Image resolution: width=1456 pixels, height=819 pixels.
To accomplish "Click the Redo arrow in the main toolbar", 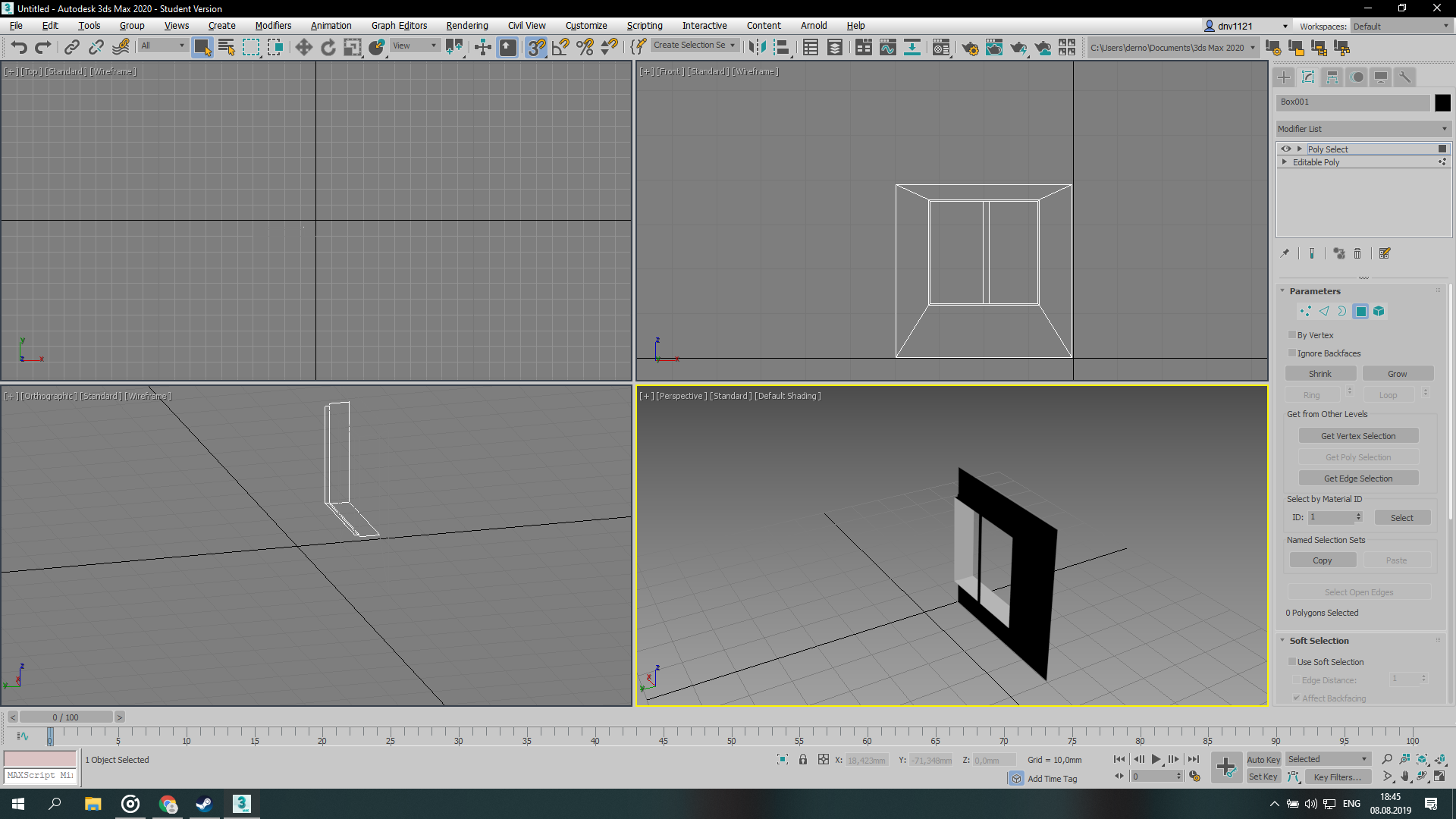I will pos(43,48).
